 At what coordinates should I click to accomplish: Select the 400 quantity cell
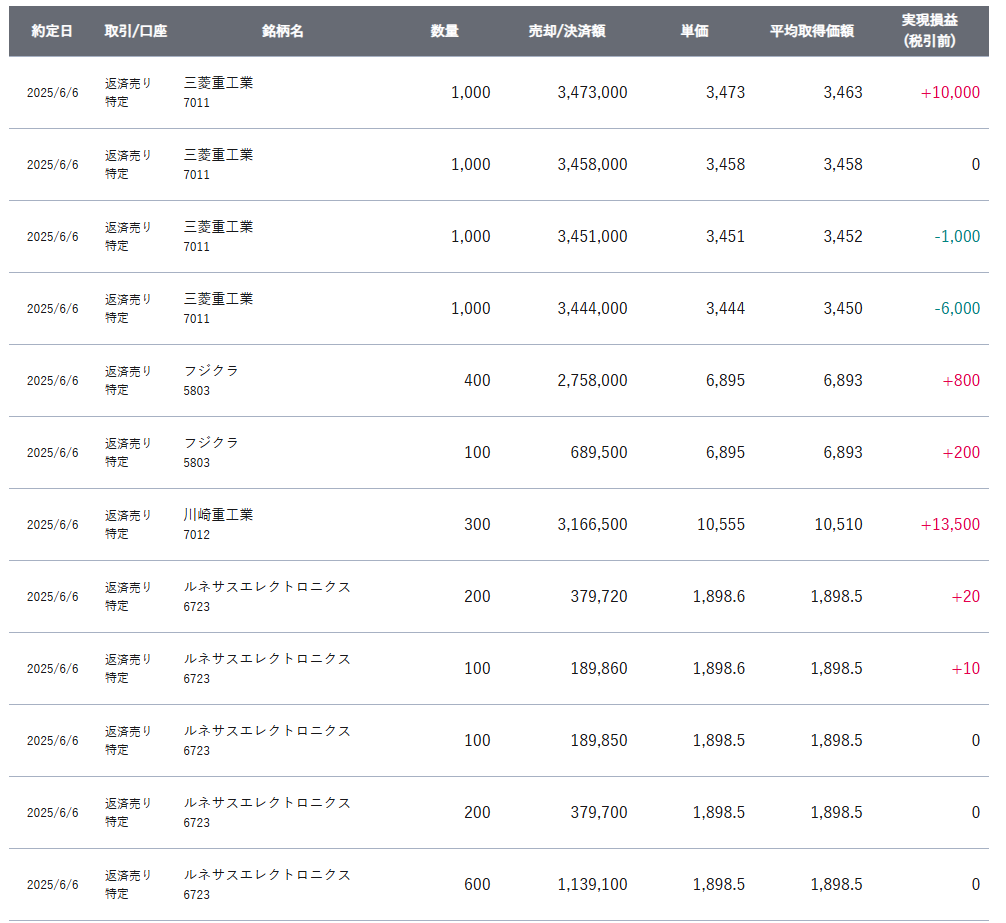pyautogui.click(x=477, y=380)
